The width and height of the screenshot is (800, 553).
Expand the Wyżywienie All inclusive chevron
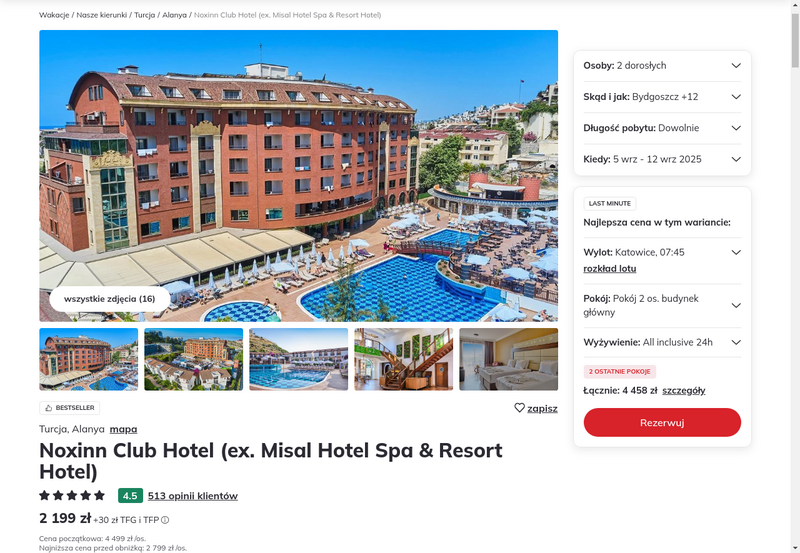[736, 342]
